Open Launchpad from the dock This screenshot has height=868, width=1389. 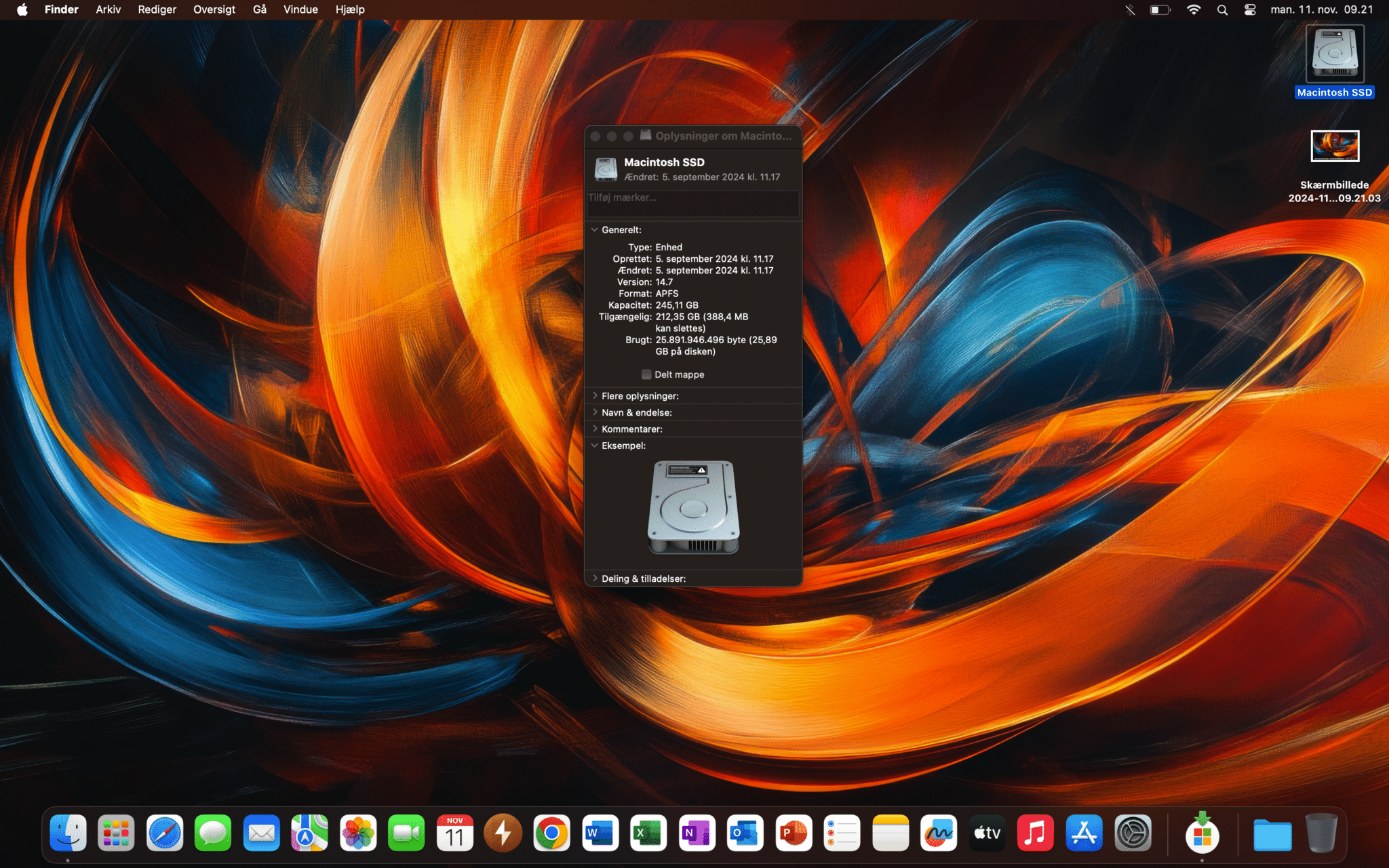pos(116,833)
